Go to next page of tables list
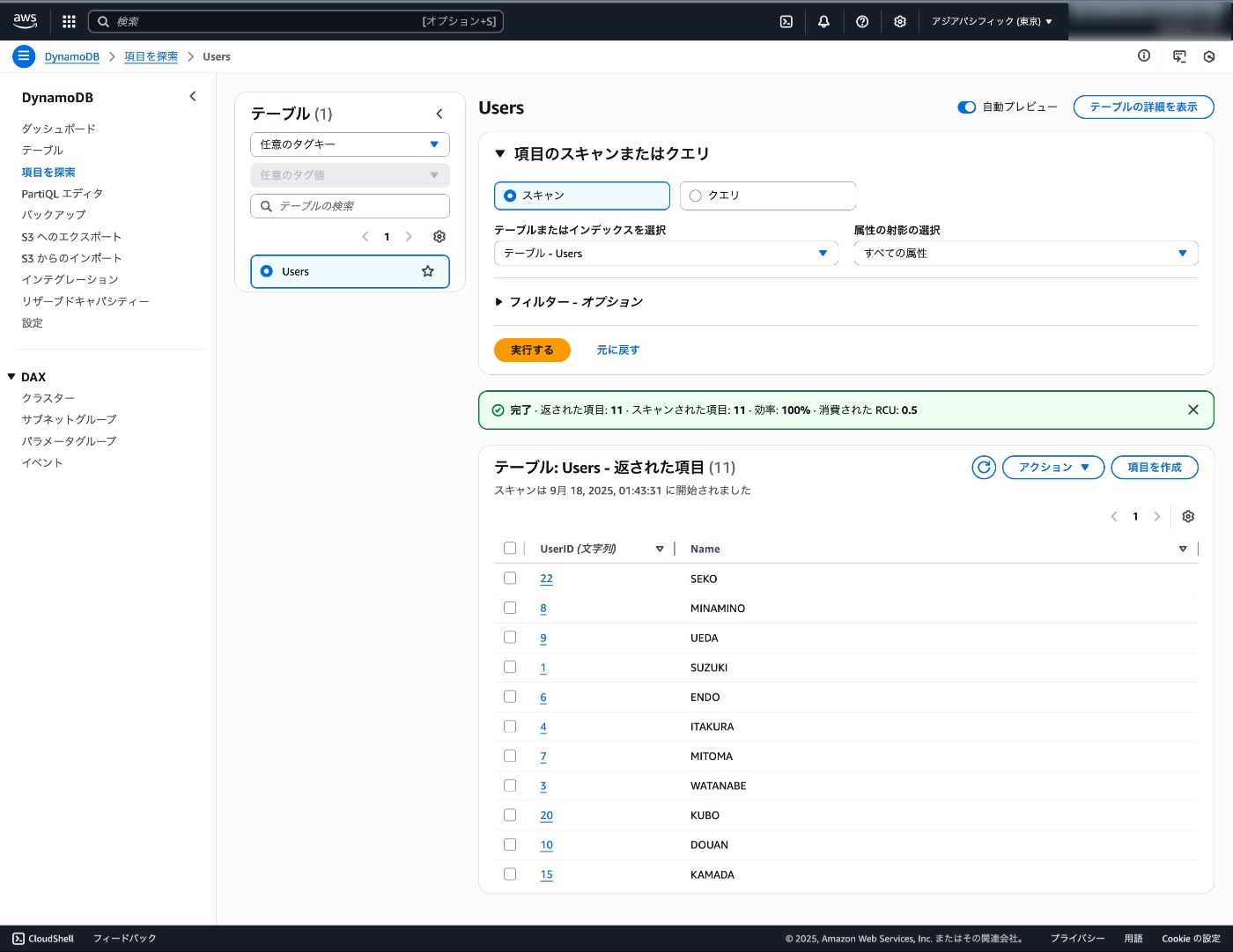1233x952 pixels. (409, 236)
